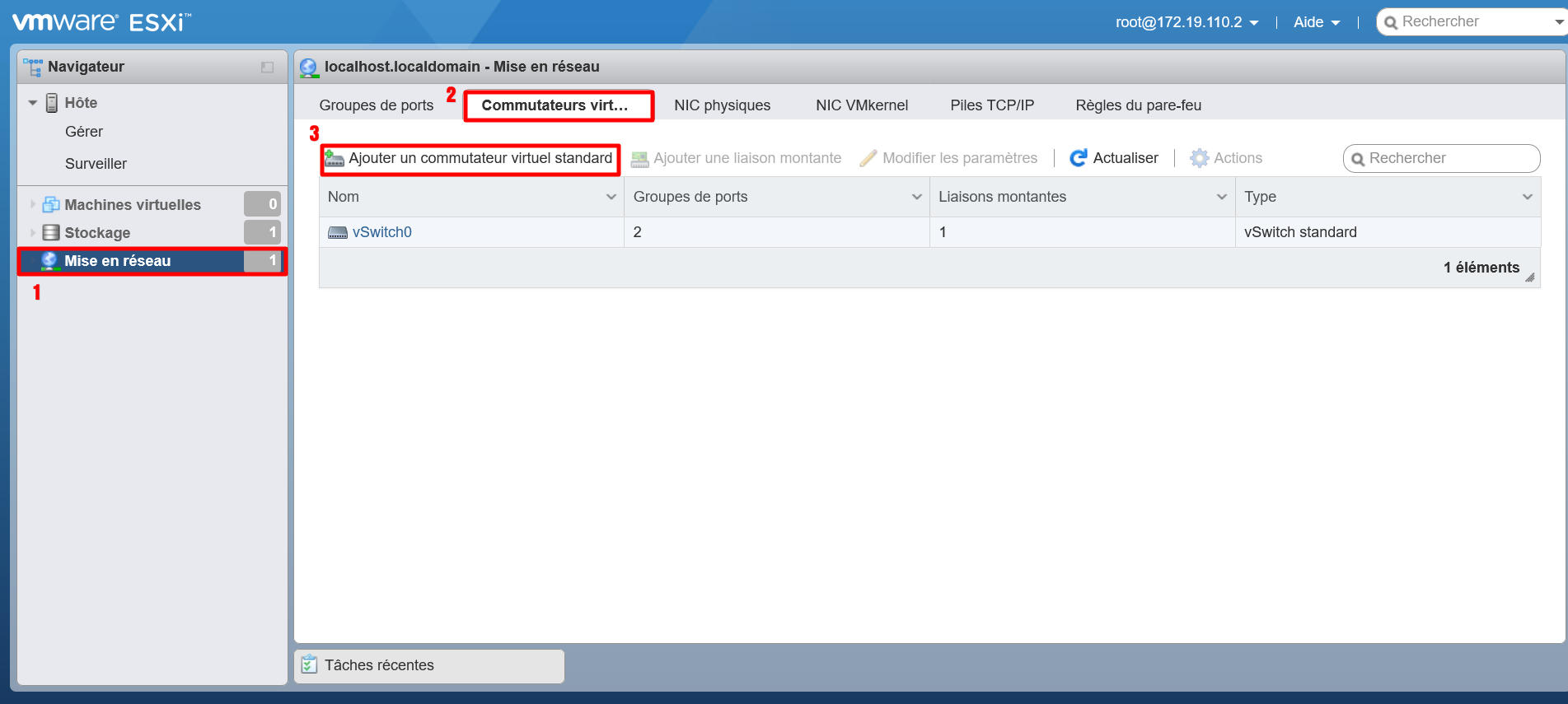Click the Hôte server icon
Viewport: 1568px width, 704px height.
click(x=52, y=103)
